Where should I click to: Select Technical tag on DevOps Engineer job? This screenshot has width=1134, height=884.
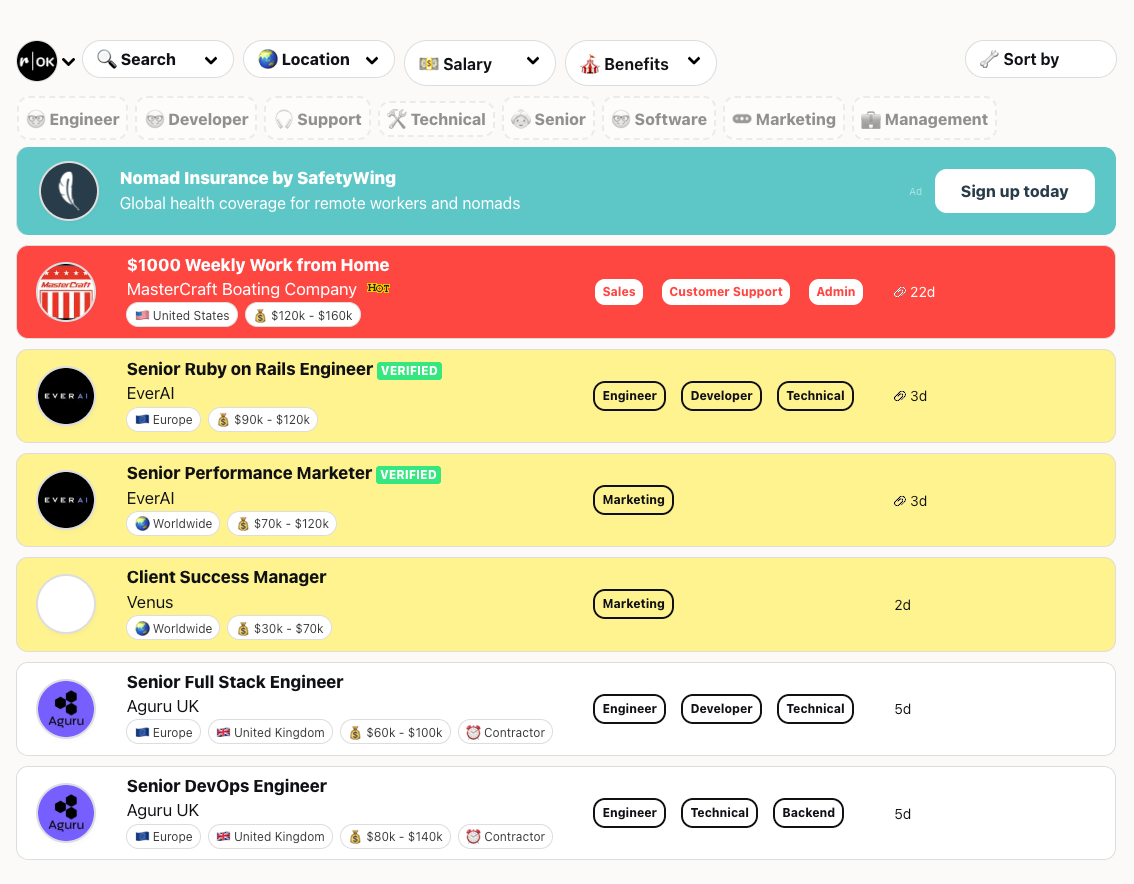pos(720,813)
